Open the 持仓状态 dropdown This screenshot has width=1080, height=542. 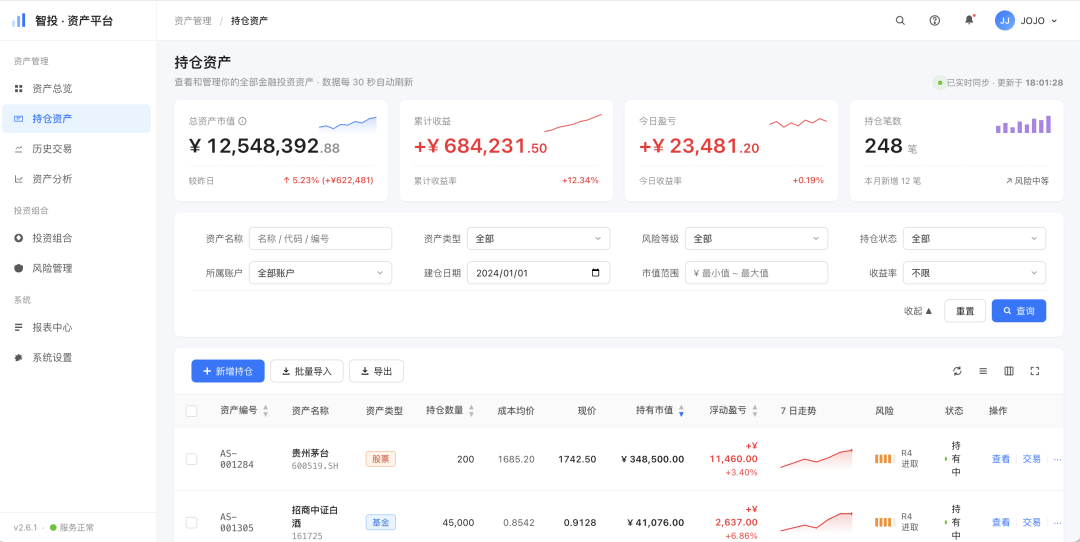tap(975, 238)
